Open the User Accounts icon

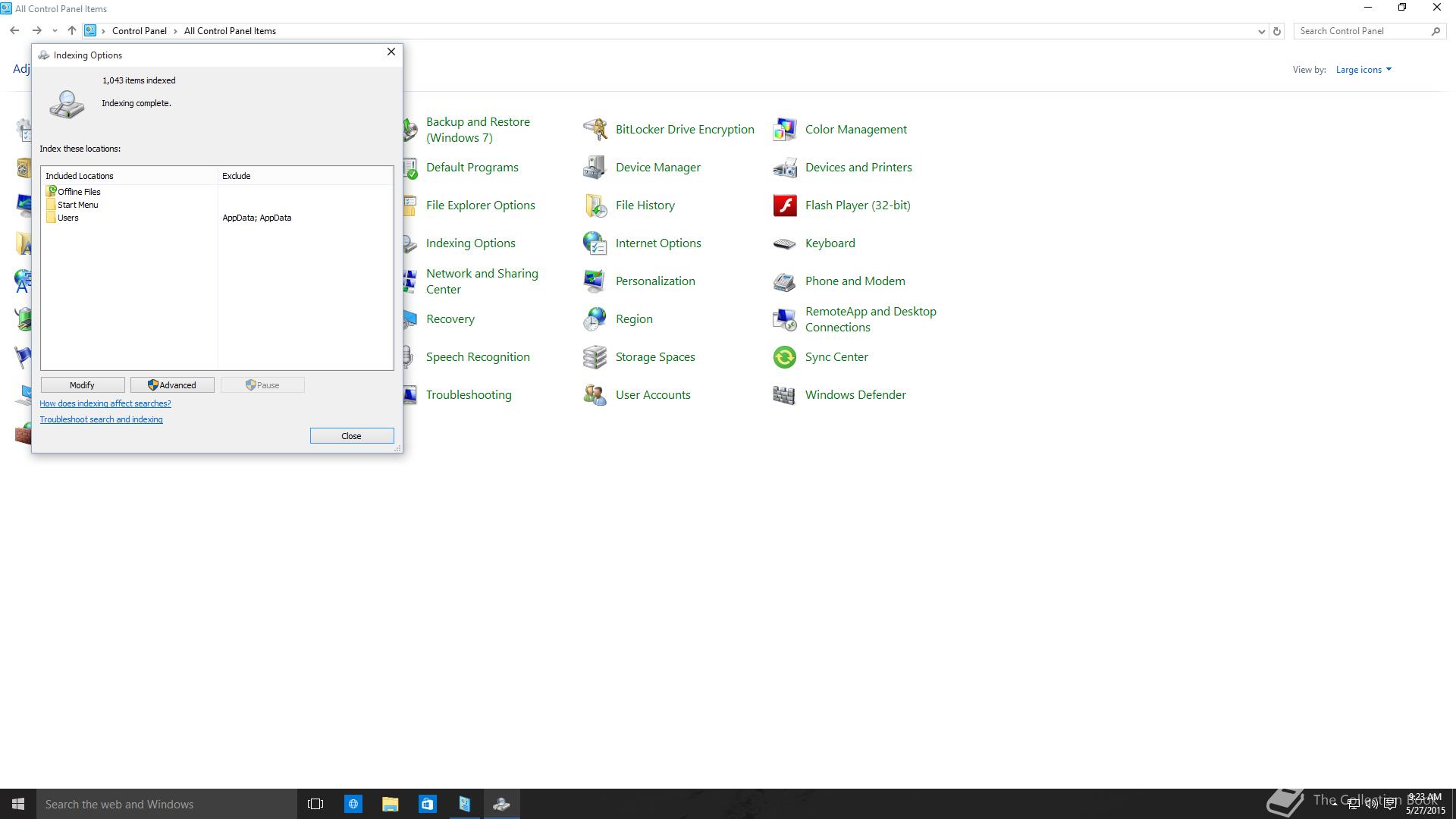tap(595, 395)
